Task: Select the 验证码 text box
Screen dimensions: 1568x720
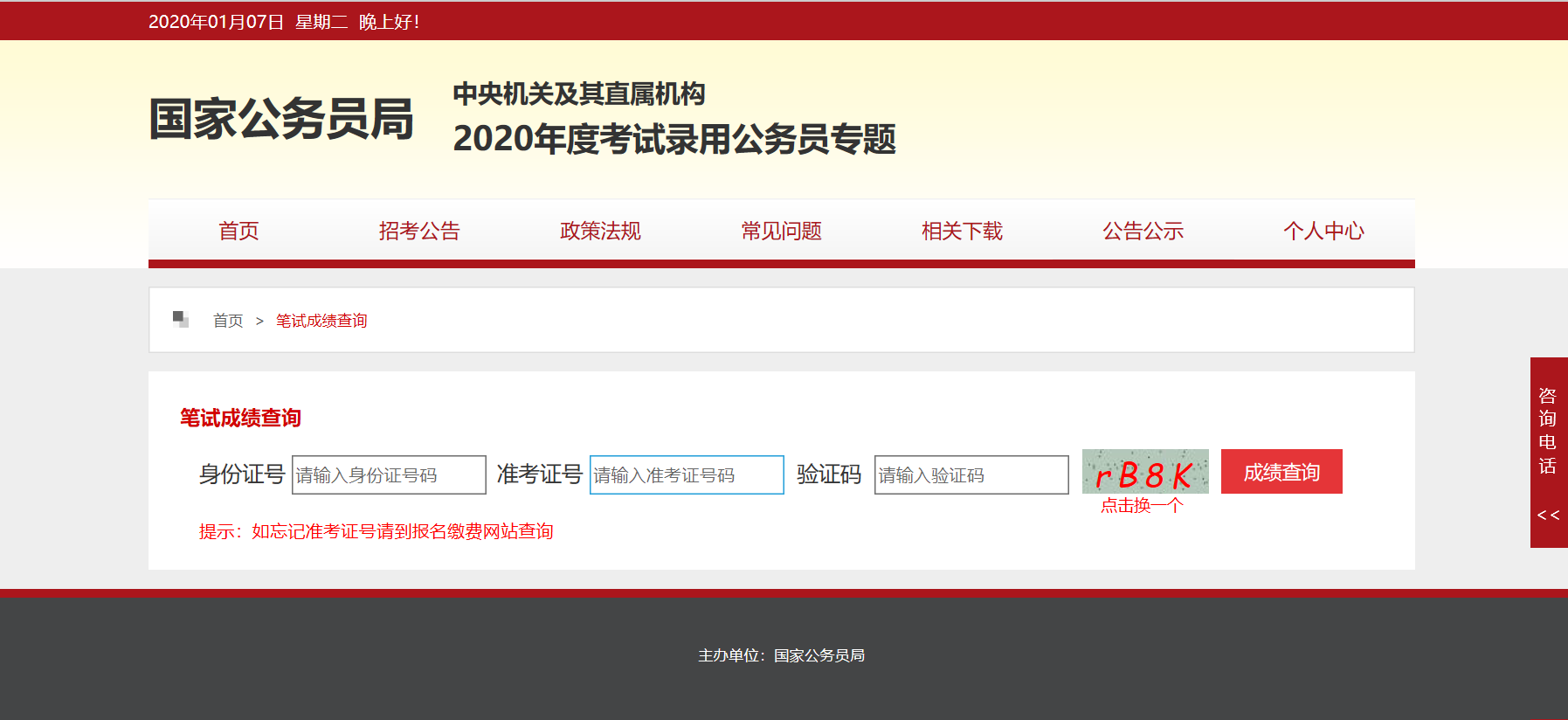Action: point(971,474)
